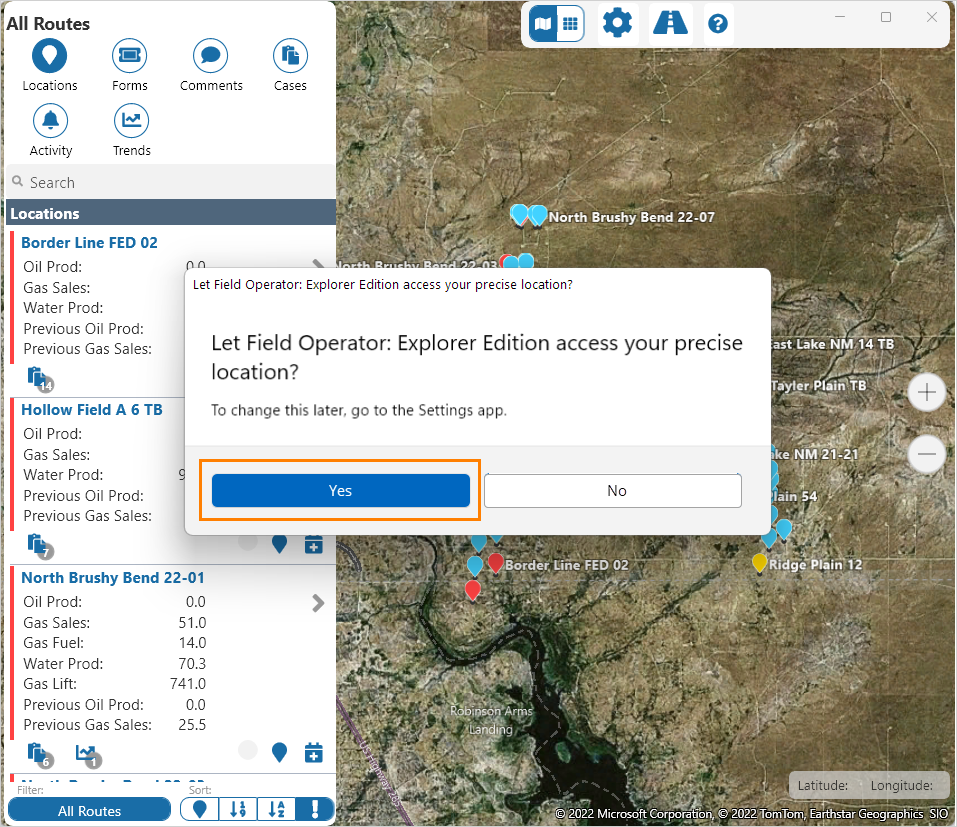Open settings gear in top toolbar
The height and width of the screenshot is (827, 957).
click(x=617, y=23)
